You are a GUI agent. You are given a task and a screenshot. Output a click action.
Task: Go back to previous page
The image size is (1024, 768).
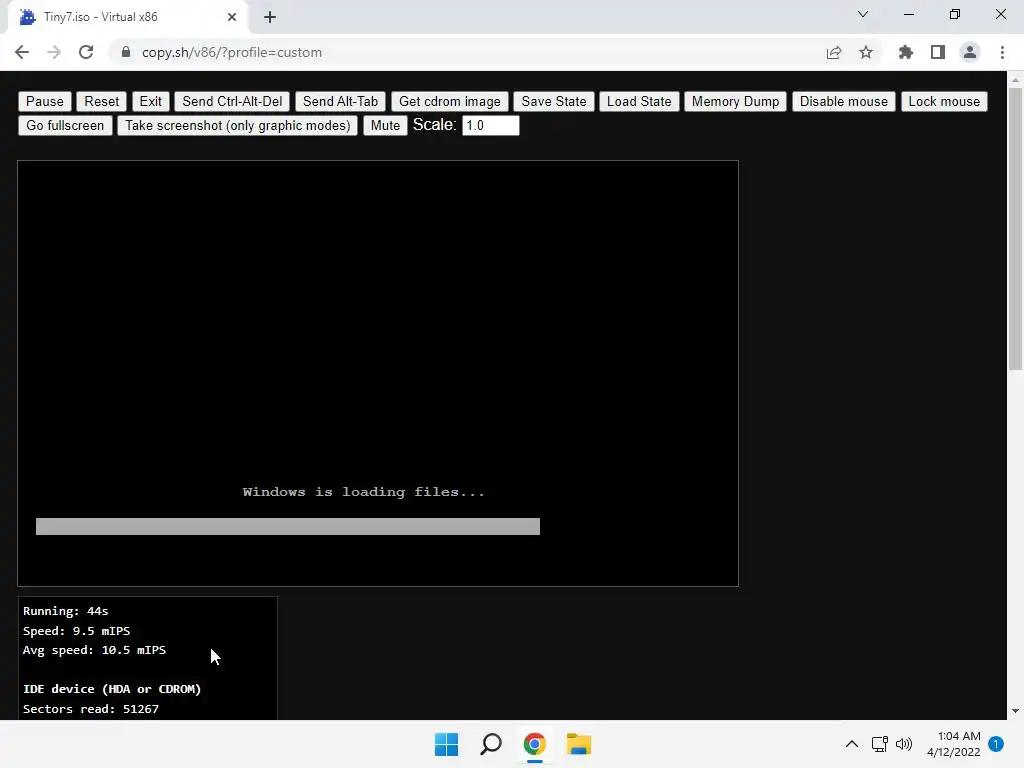coord(22,52)
